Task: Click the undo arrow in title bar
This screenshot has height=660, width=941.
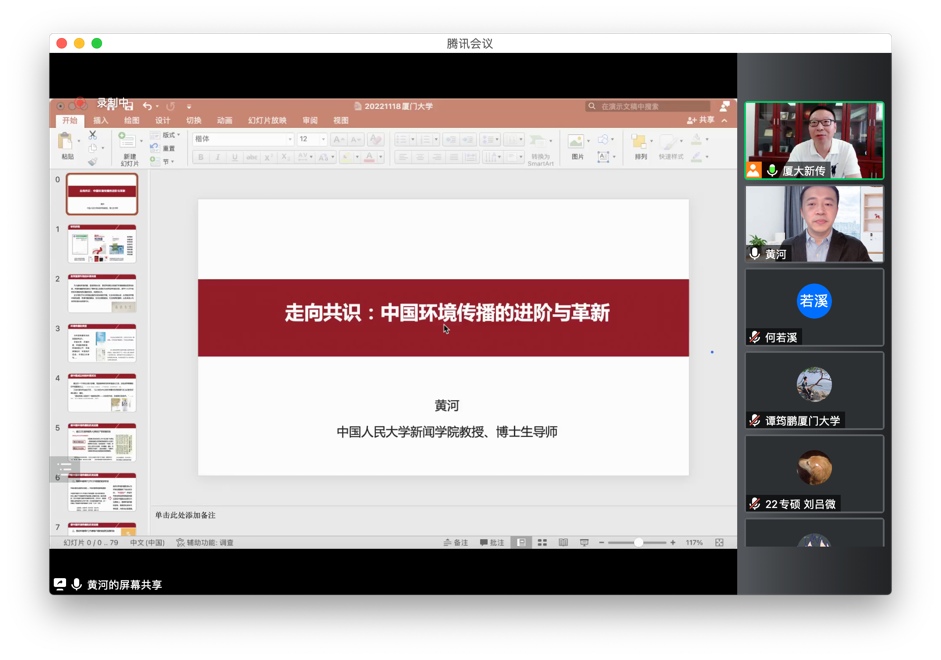Action: pyautogui.click(x=147, y=106)
